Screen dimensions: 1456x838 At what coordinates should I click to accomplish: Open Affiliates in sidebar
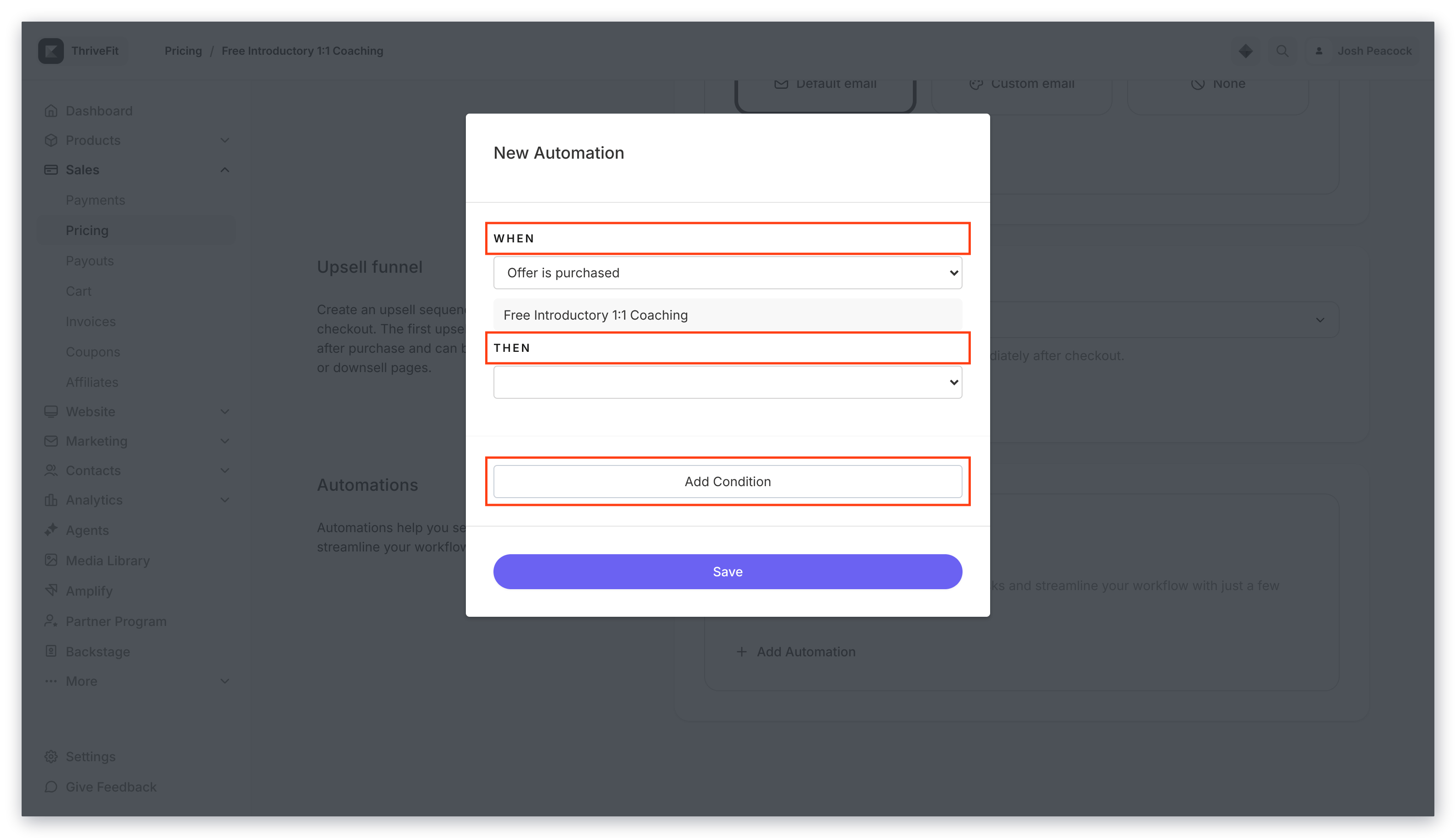[x=92, y=382]
